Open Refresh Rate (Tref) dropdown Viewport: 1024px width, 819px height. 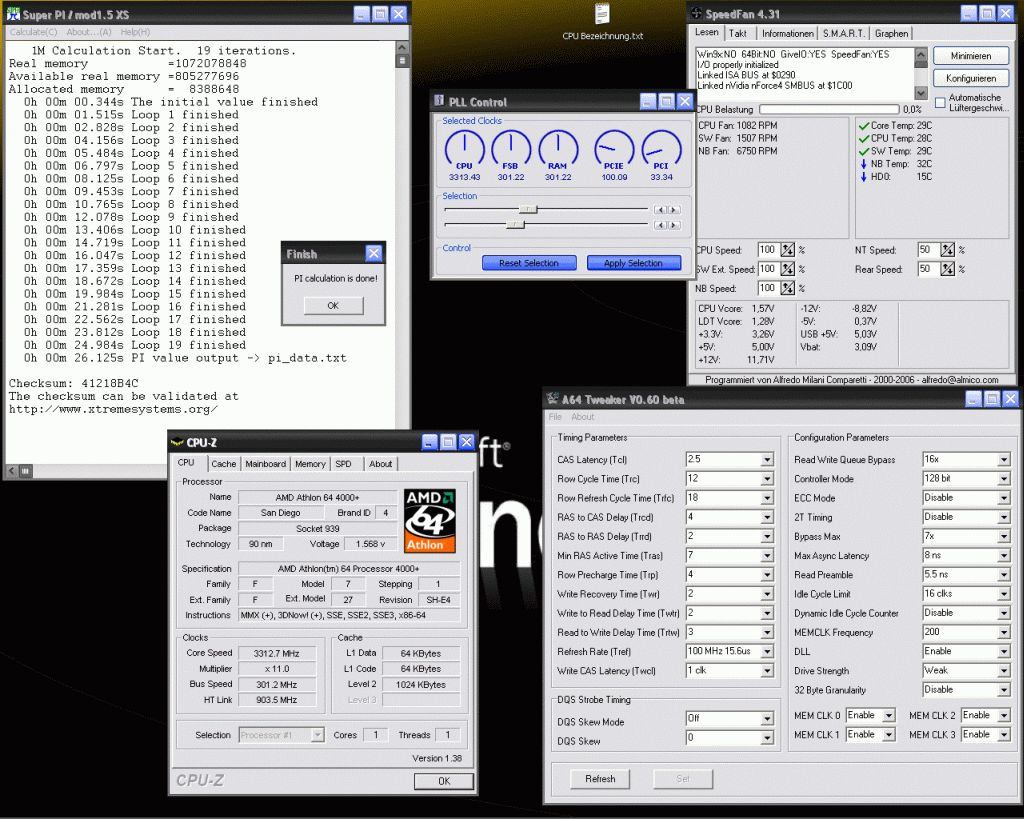(x=767, y=652)
